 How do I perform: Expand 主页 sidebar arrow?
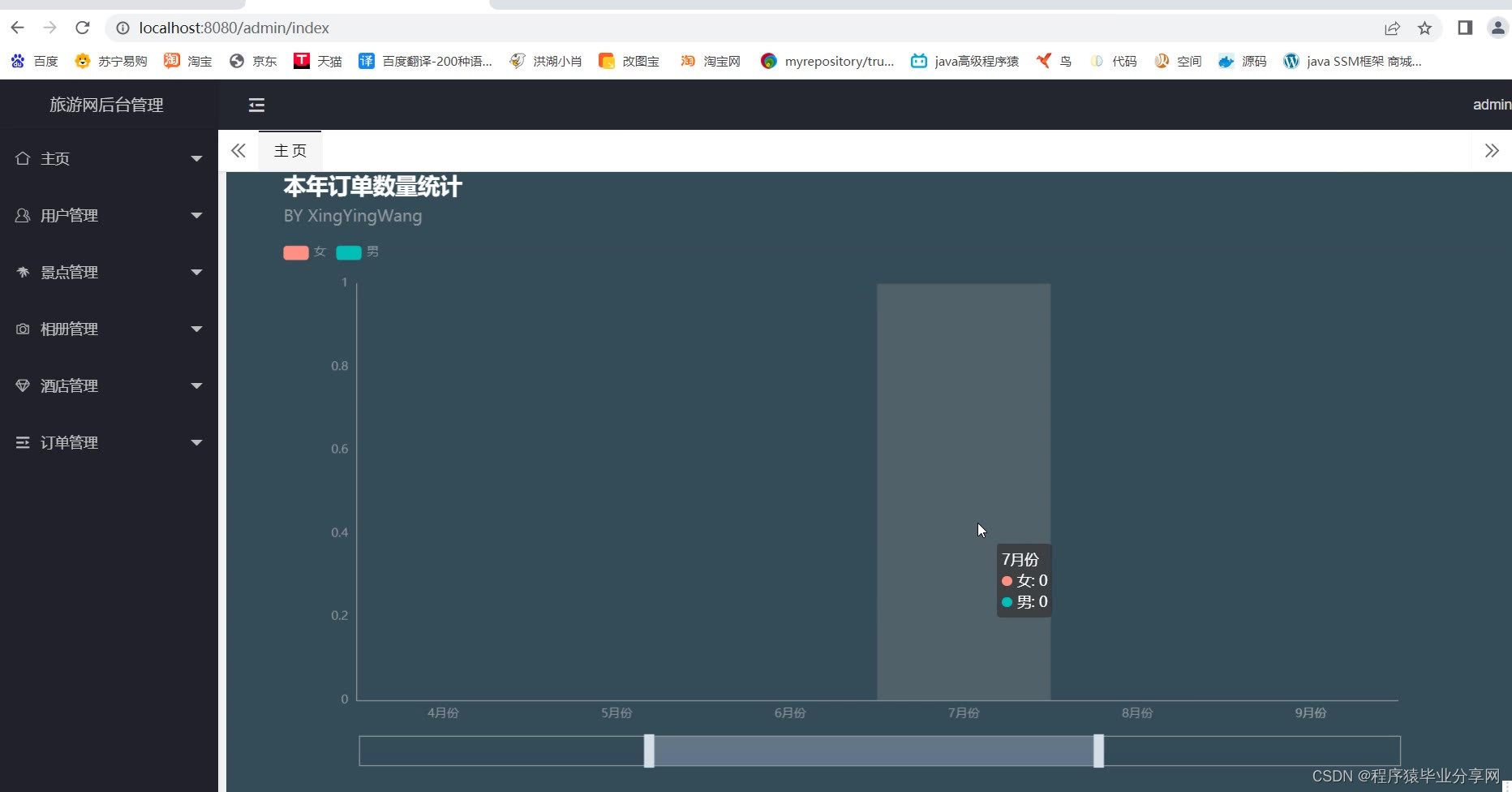point(196,159)
